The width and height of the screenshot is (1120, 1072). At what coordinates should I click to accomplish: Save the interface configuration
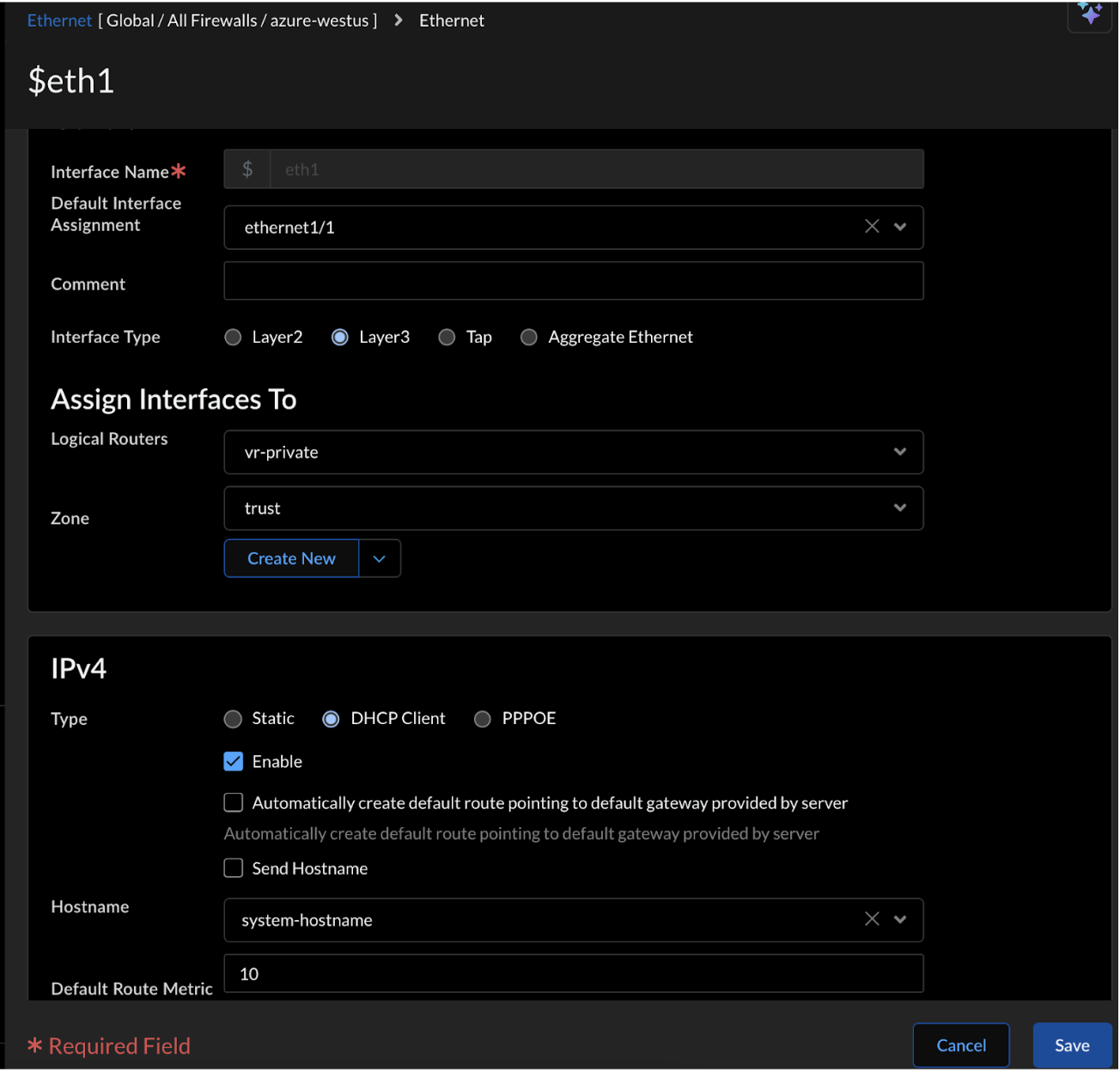[x=1071, y=1045]
